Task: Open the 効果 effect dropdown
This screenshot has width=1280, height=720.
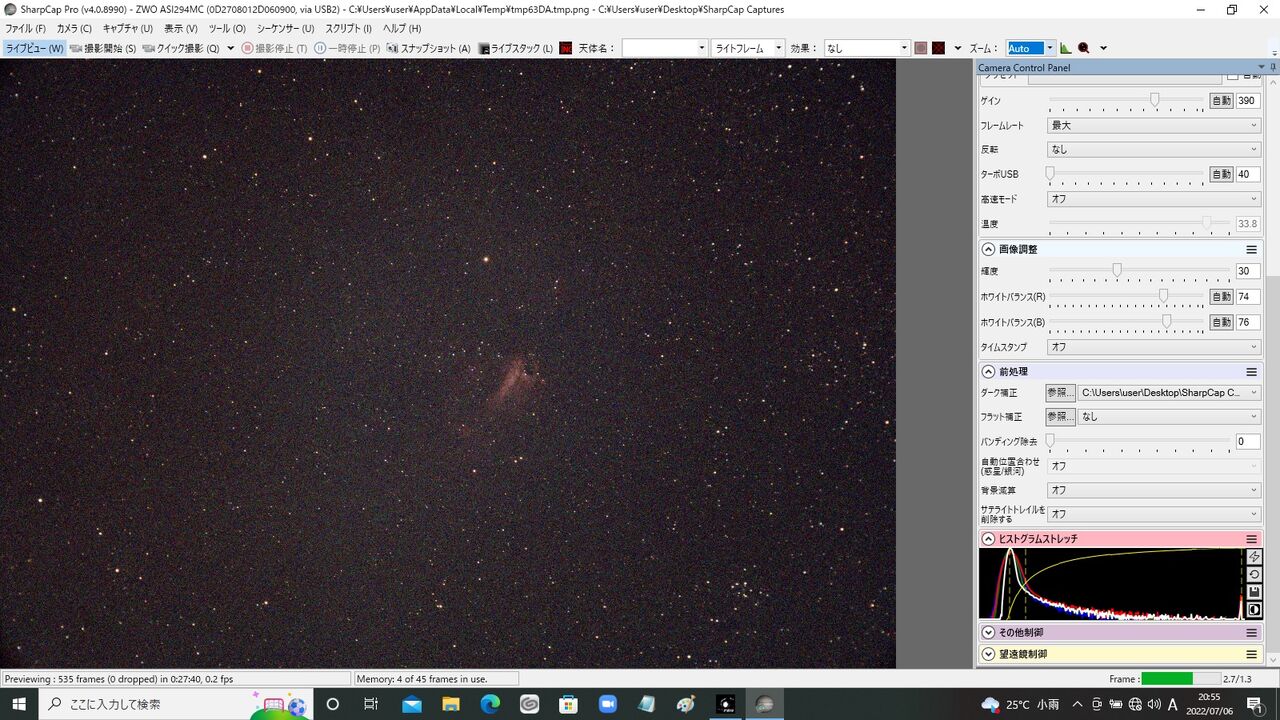Action: tap(866, 48)
